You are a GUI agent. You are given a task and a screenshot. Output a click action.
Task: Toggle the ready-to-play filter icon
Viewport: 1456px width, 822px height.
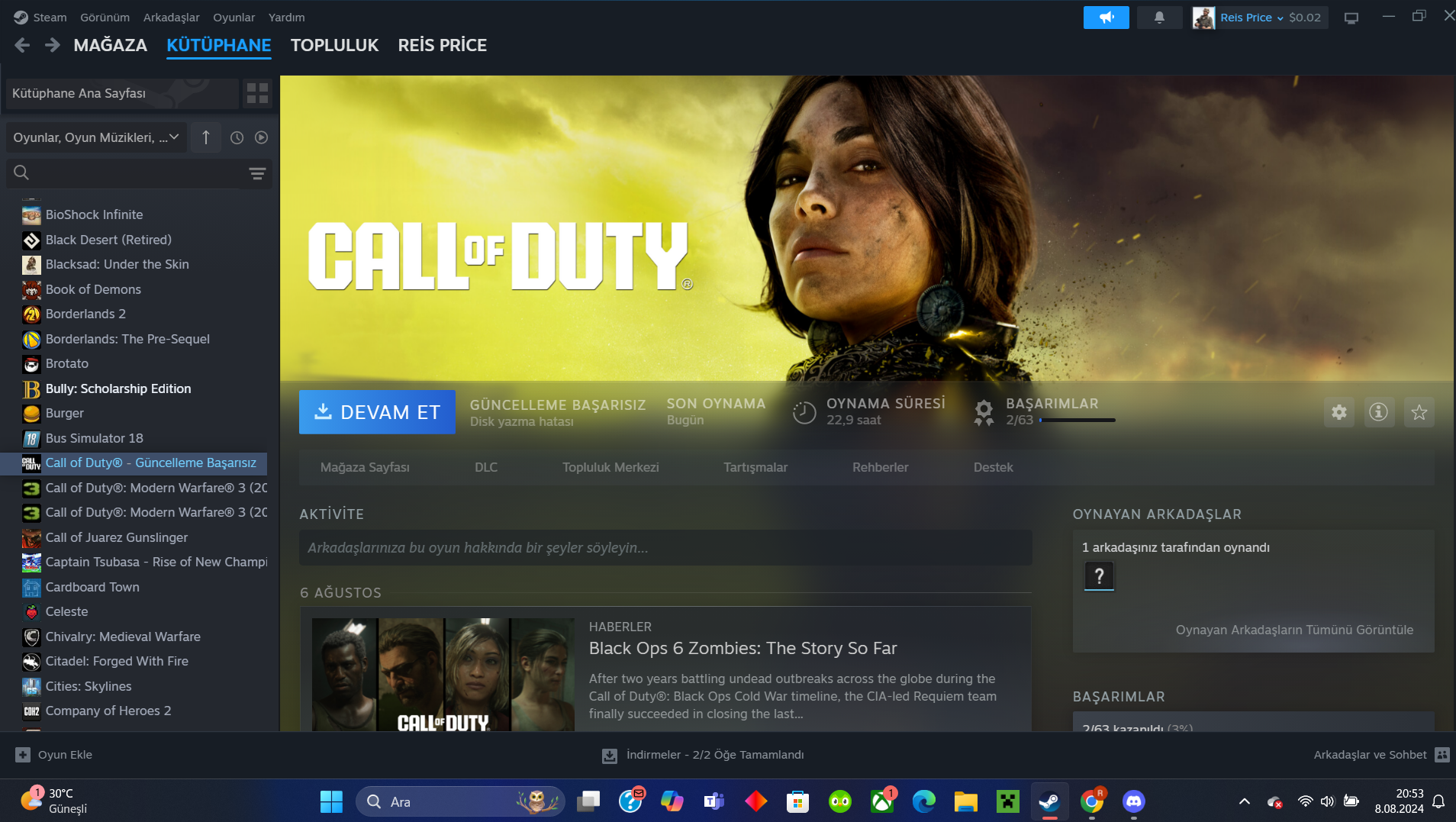click(x=261, y=137)
